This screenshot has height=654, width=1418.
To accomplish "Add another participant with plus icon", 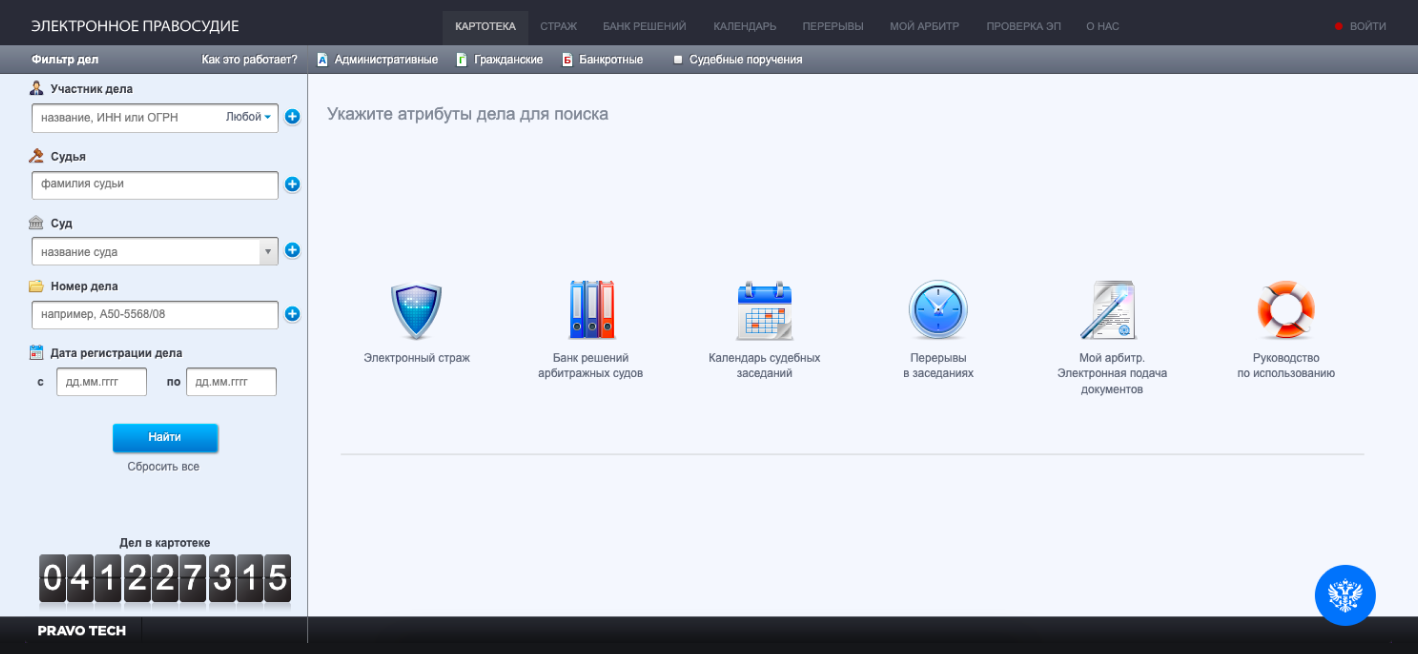I will 292,117.
